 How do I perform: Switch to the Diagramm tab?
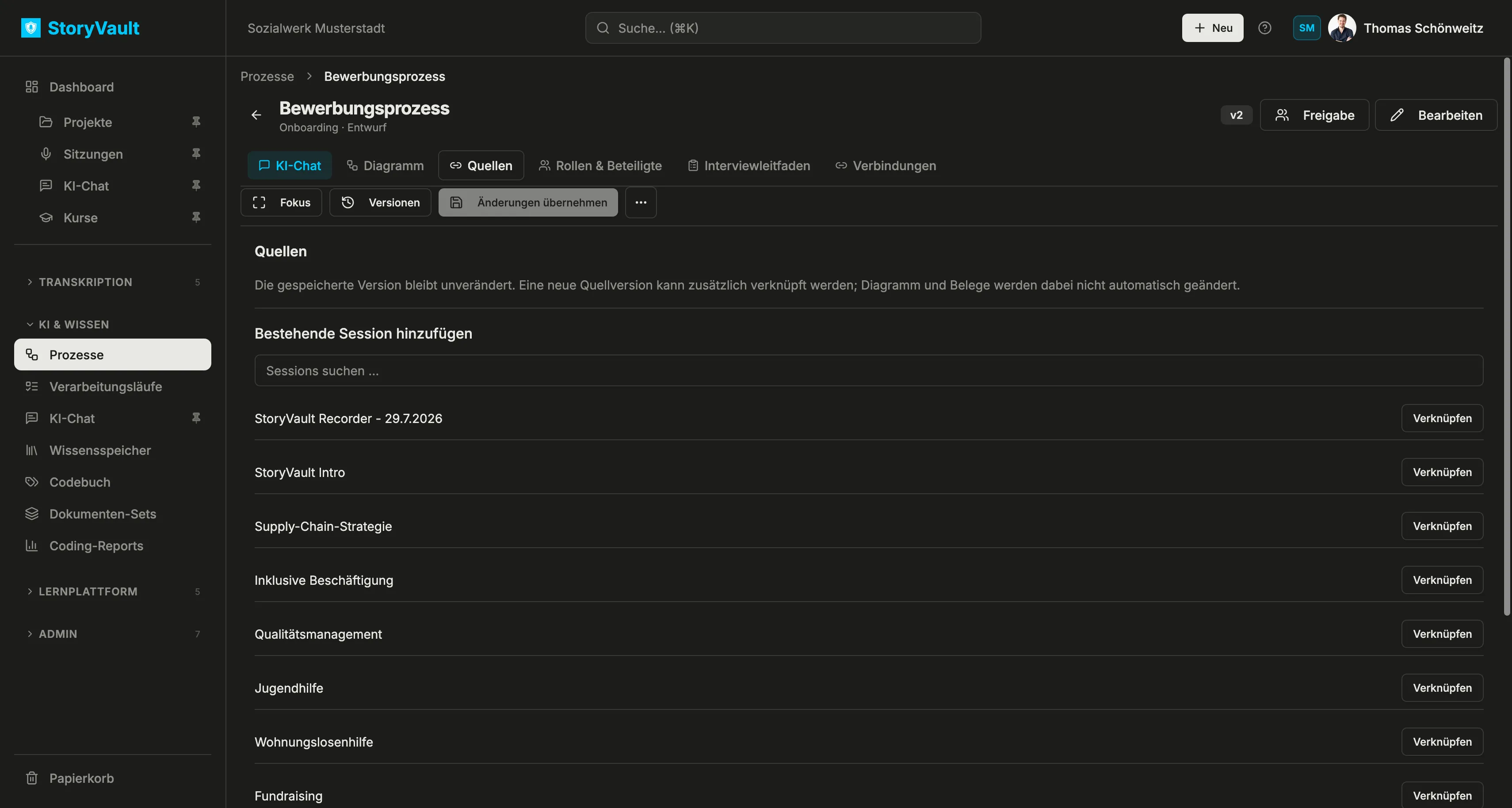385,165
